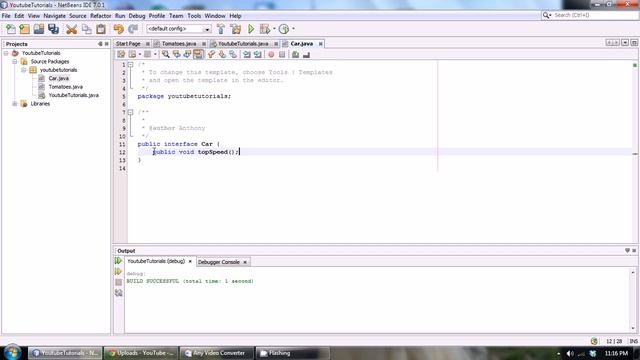Select Tomatoes.java in the Projects tree
The image size is (640, 360).
65,87
